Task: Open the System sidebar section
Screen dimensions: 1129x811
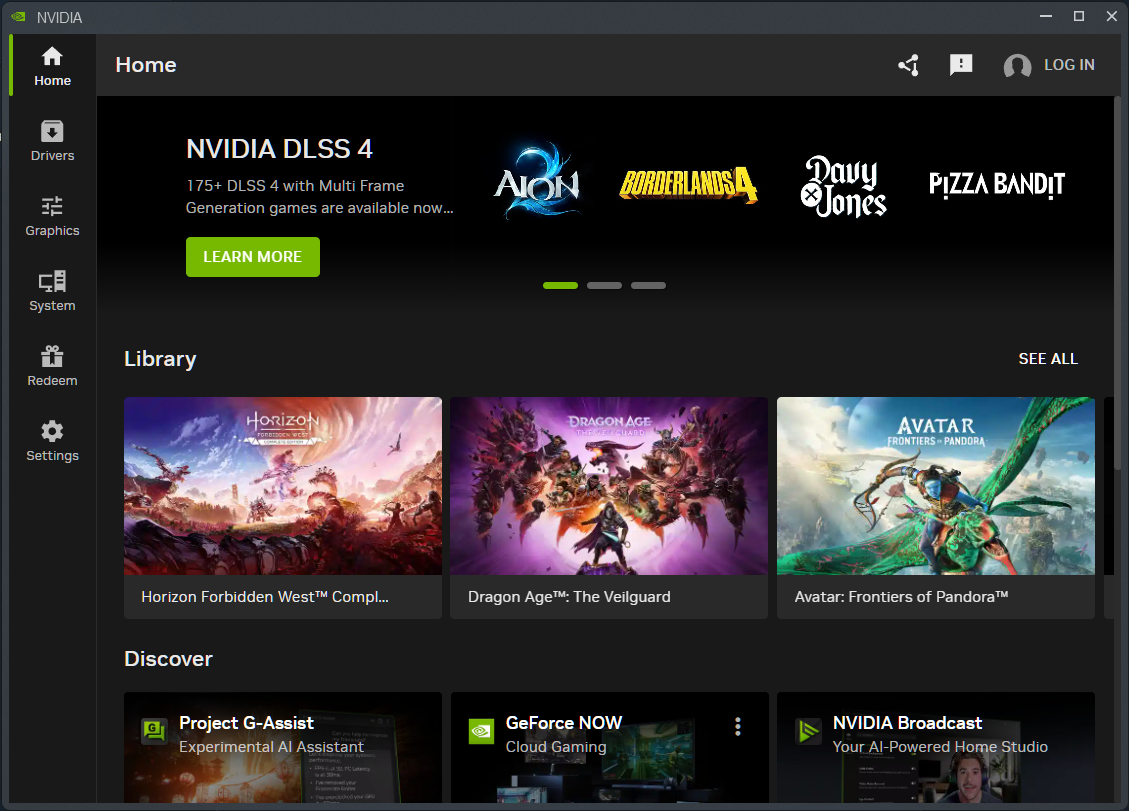Action: coord(53,291)
